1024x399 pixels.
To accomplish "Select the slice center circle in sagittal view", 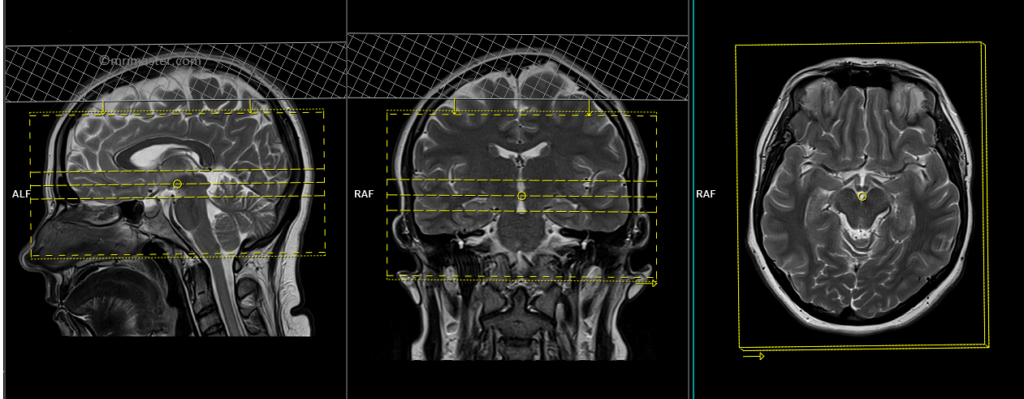I will point(177,185).
